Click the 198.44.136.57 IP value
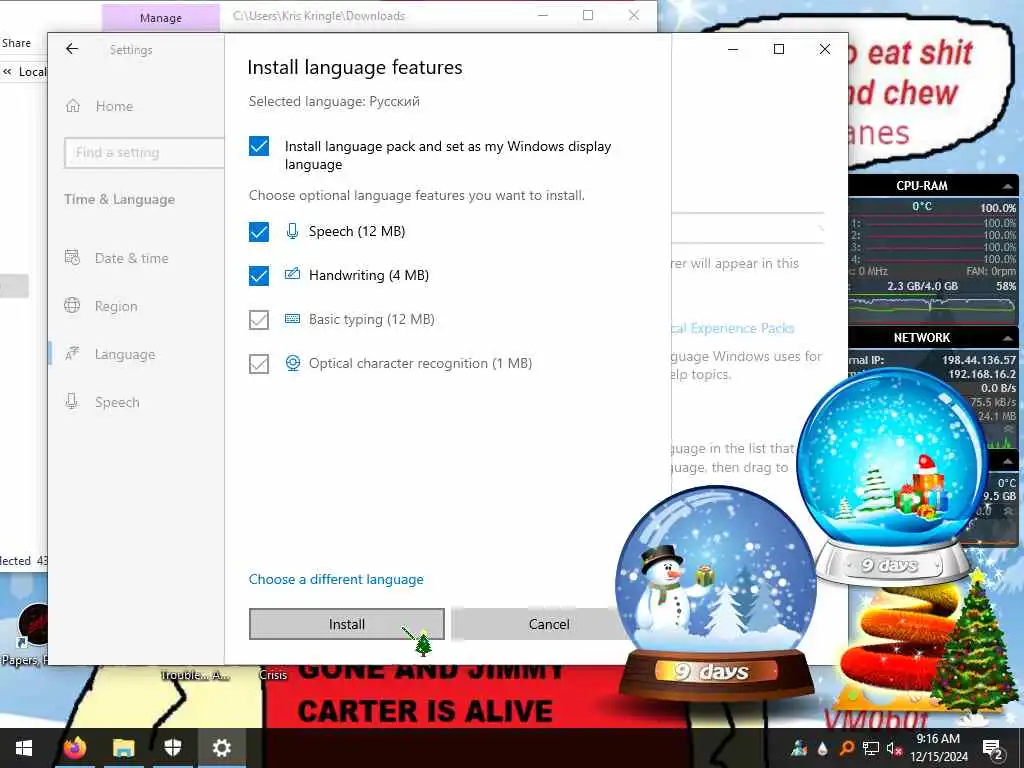The image size is (1024, 768). [x=978, y=360]
